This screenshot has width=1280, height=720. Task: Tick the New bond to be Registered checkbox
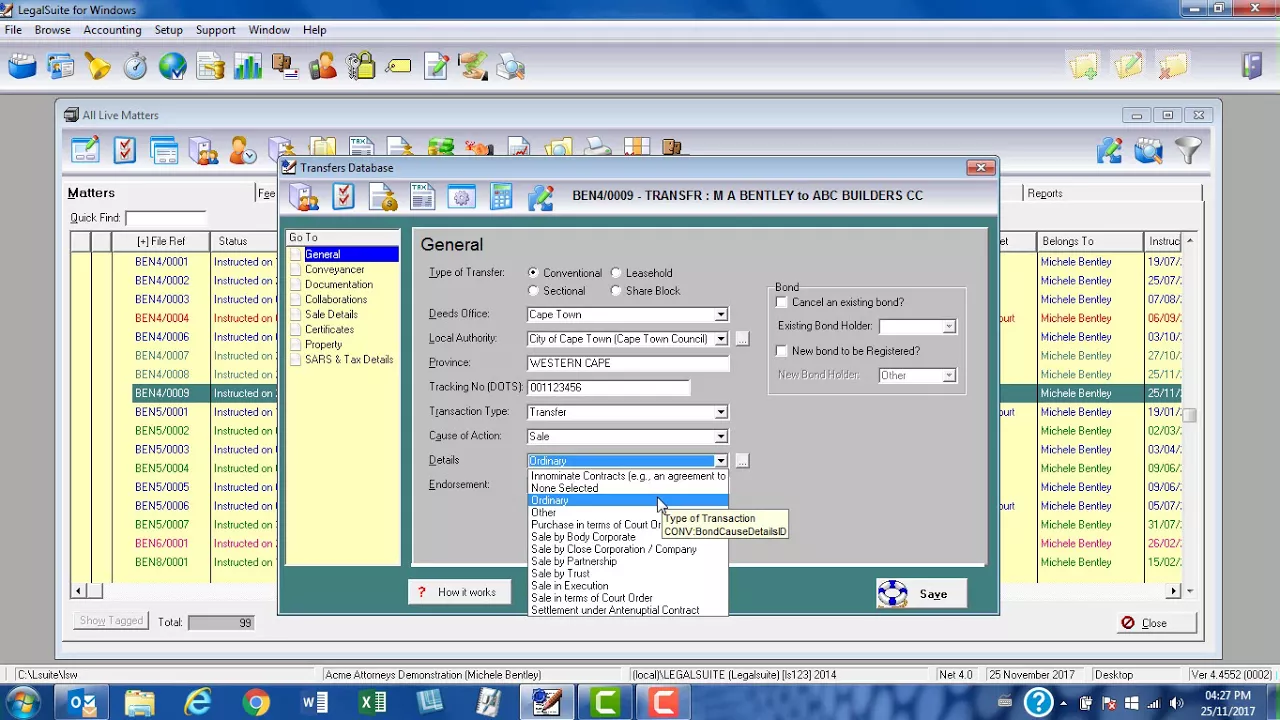782,351
